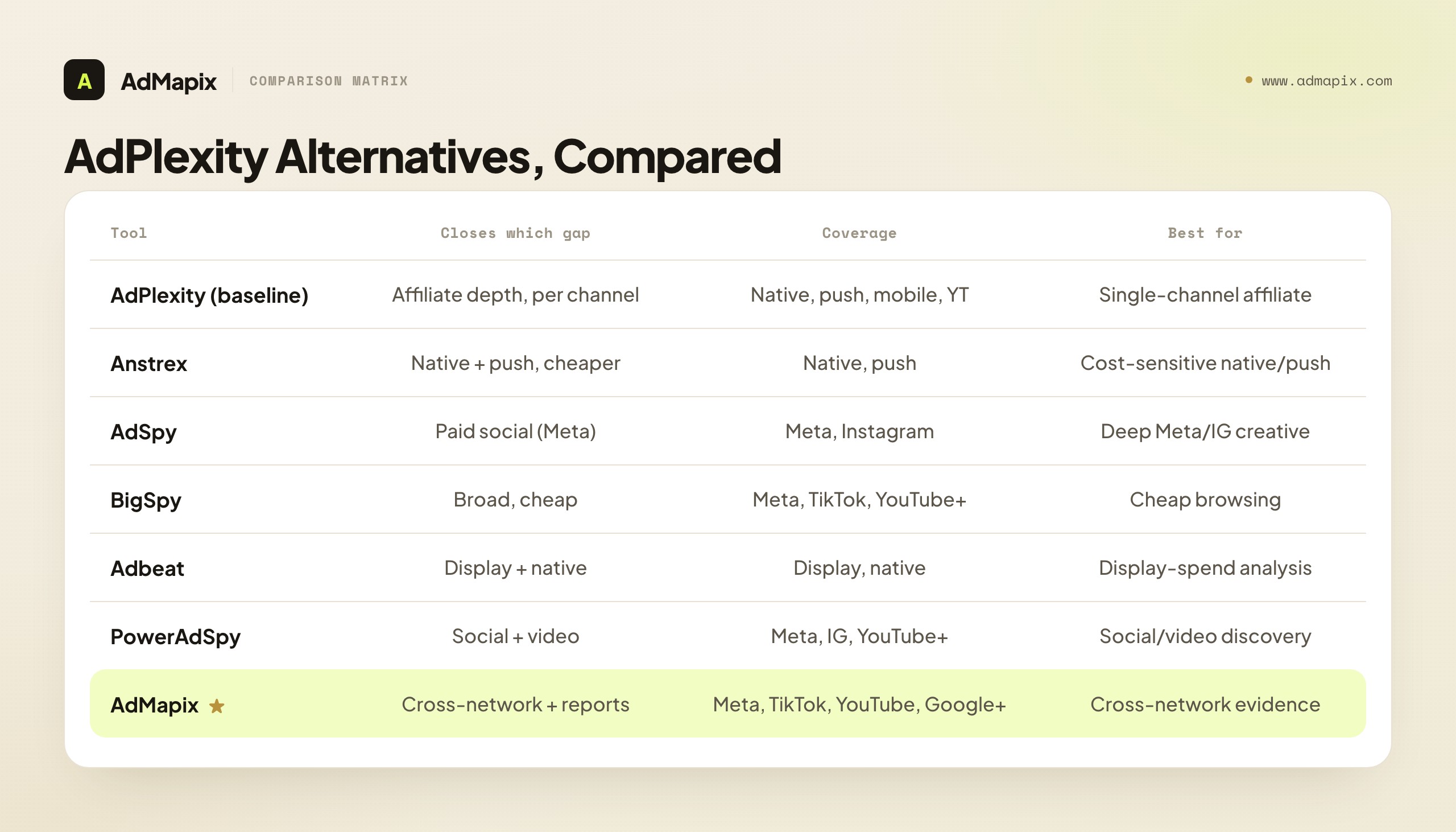Select the highlighted AdMapix row name

(154, 705)
